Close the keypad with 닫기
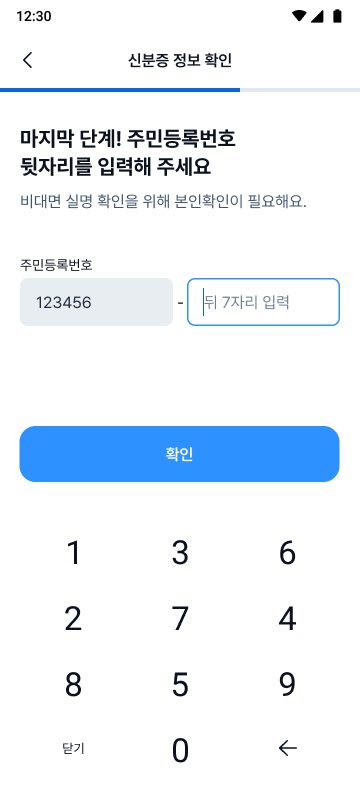Screen dimensions: 360x800 coord(73,748)
